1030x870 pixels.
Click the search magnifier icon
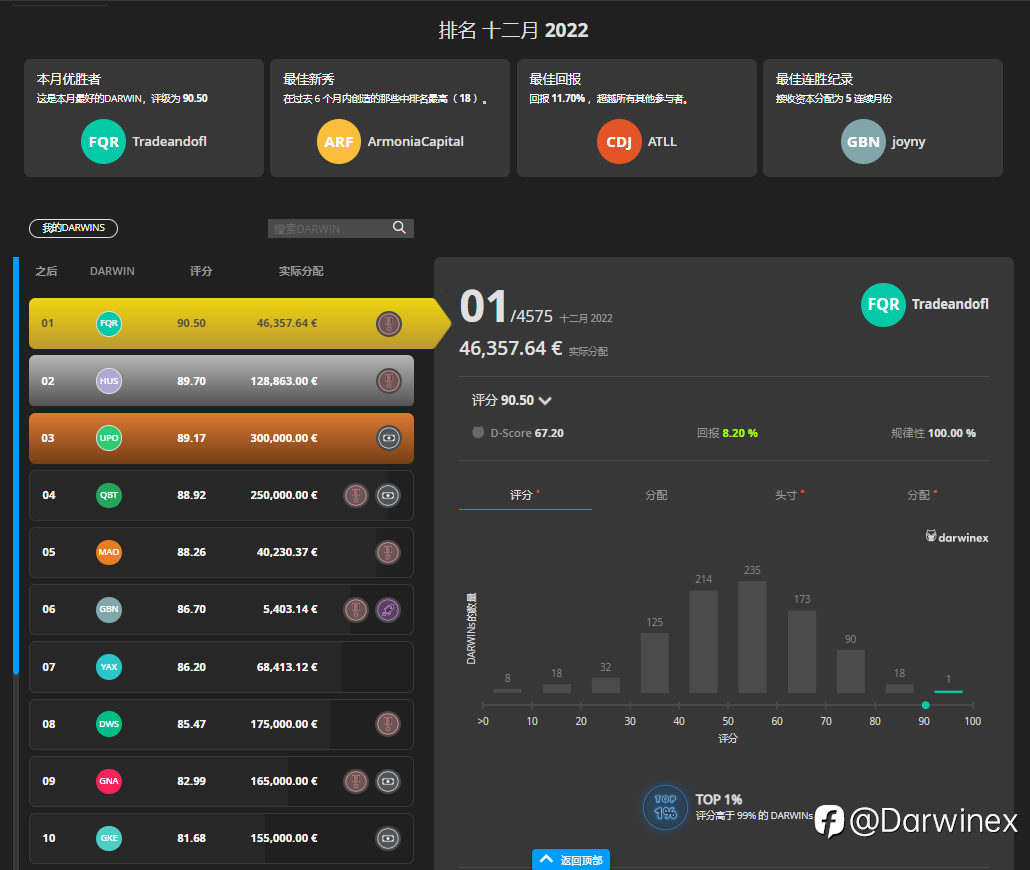399,227
